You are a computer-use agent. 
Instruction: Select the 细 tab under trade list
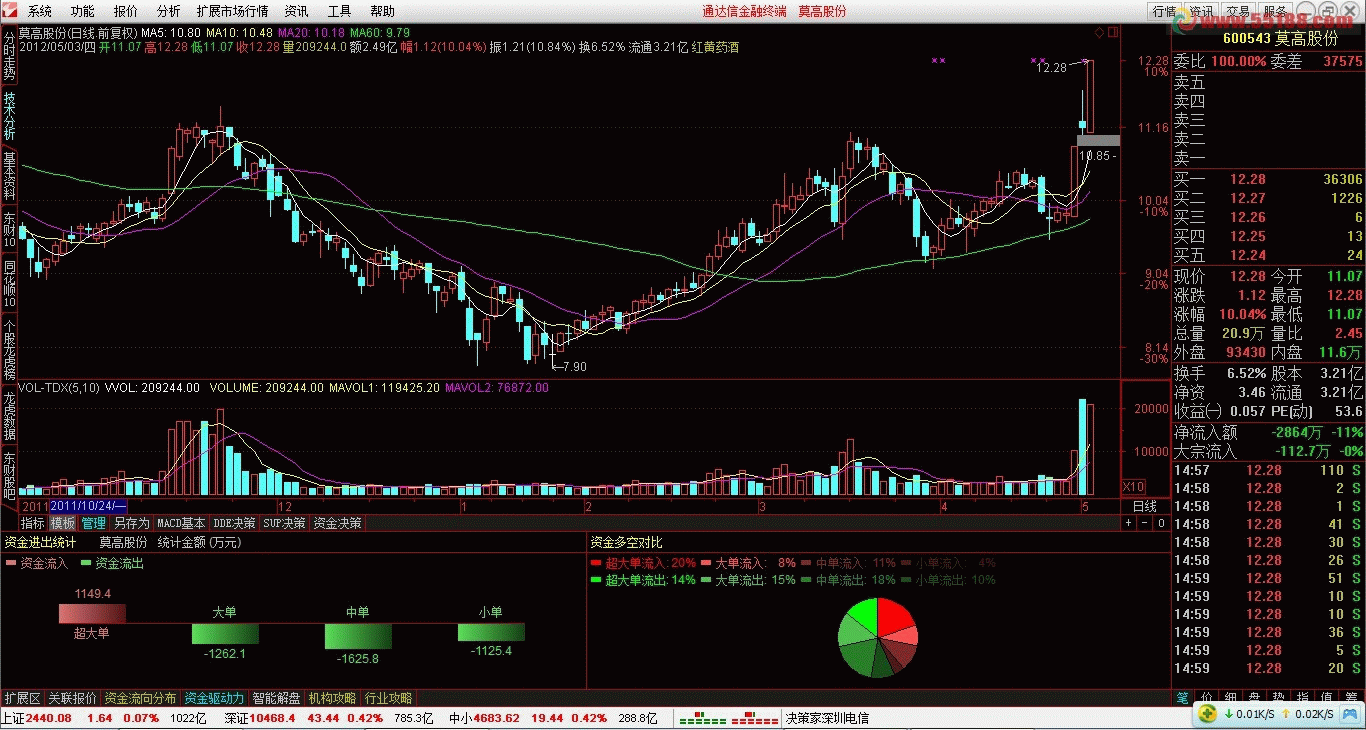1232,696
